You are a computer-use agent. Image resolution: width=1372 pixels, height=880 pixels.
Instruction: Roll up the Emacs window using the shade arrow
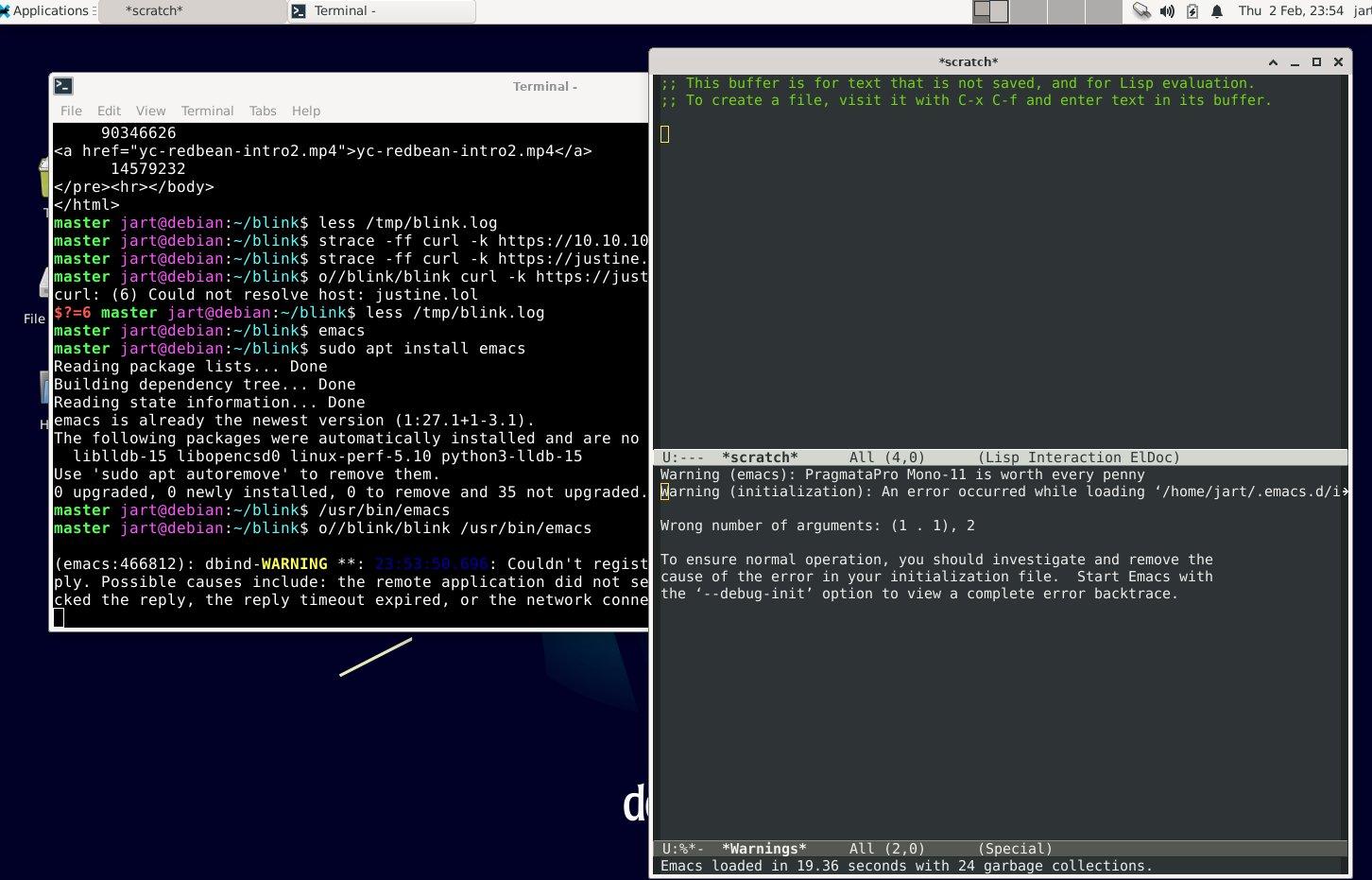pos(1273,61)
